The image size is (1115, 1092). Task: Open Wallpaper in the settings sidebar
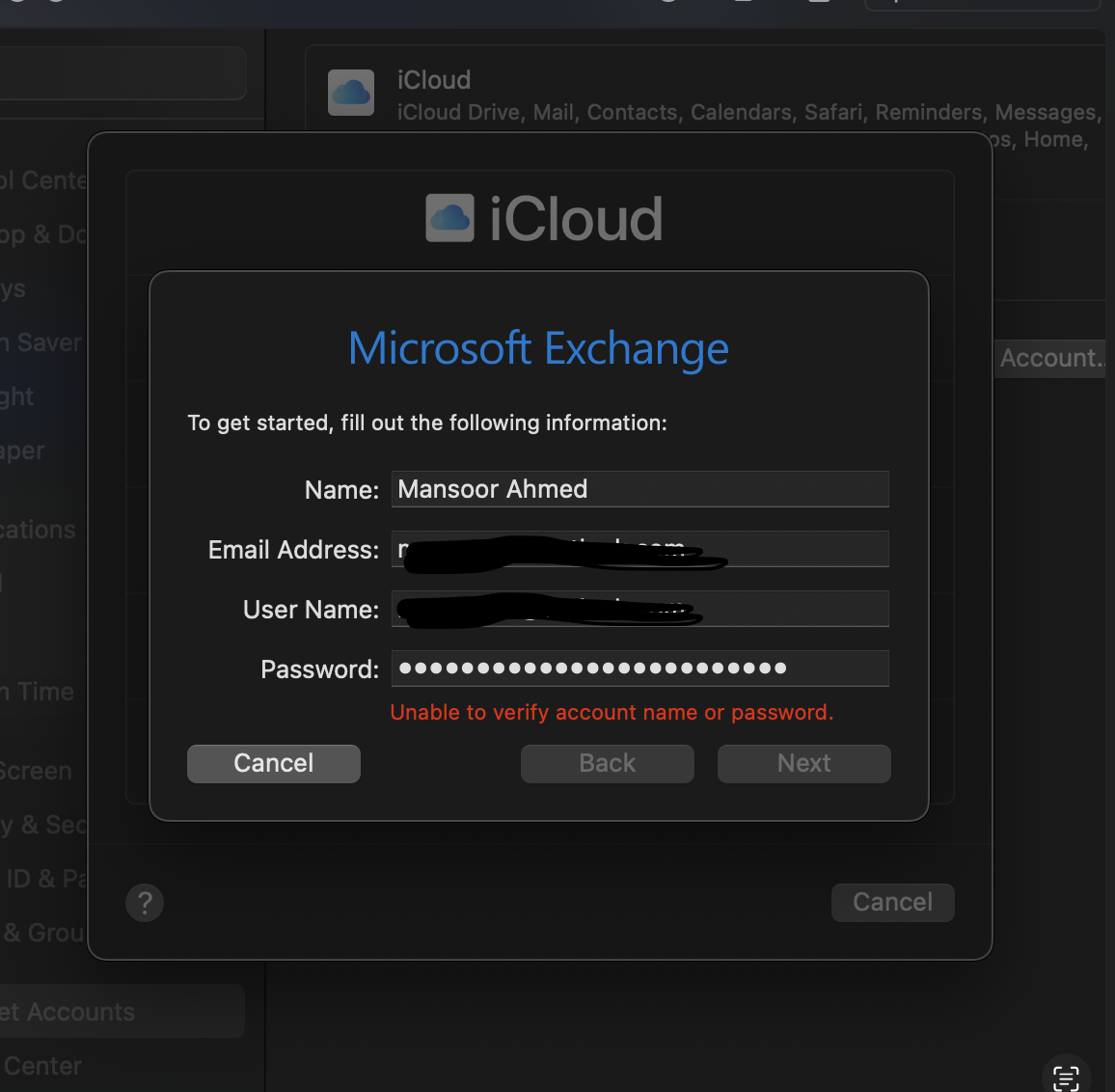23,450
